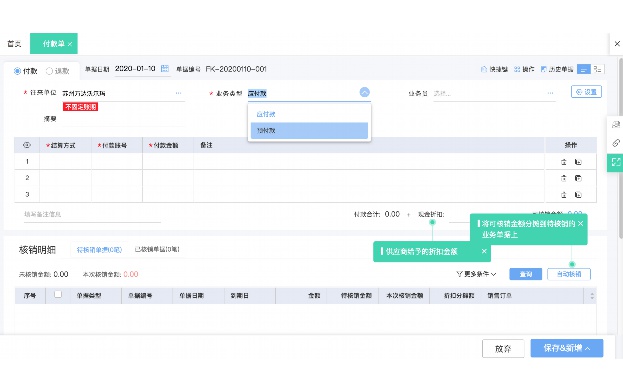Click the copy icon in table row 2
The width and height of the screenshot is (623, 392).
pyautogui.click(x=578, y=178)
